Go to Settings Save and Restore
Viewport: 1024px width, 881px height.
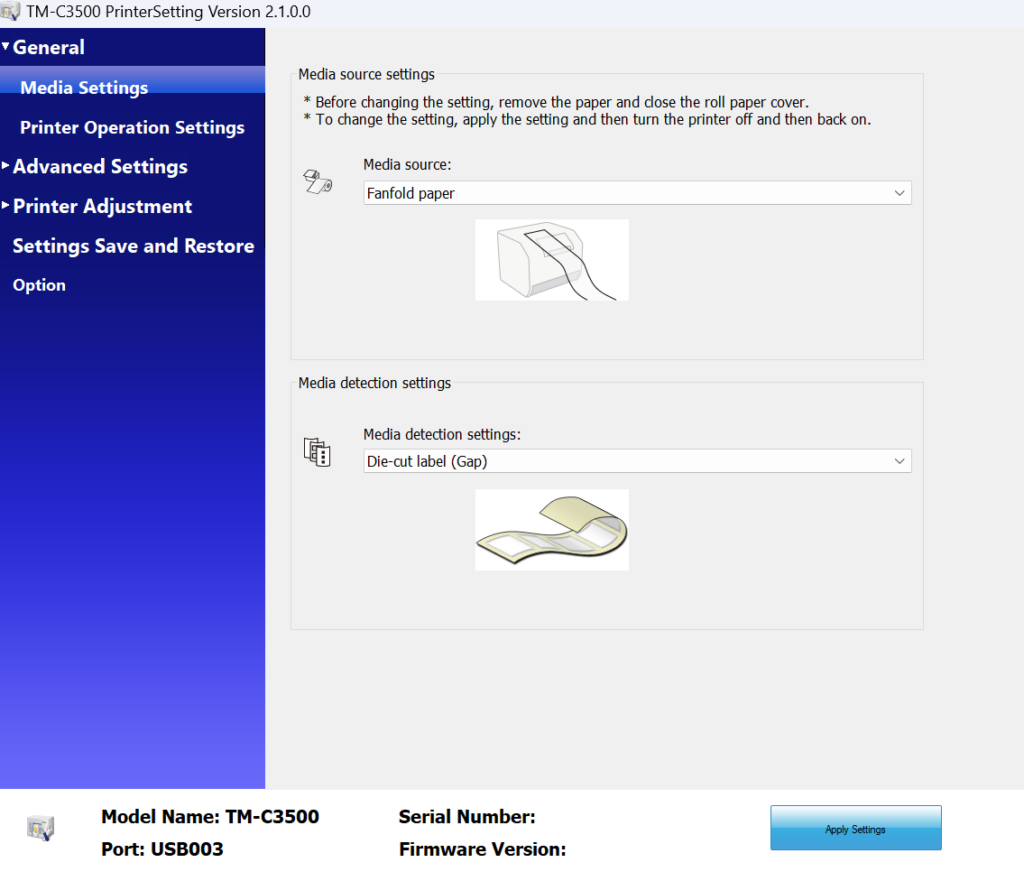click(133, 246)
